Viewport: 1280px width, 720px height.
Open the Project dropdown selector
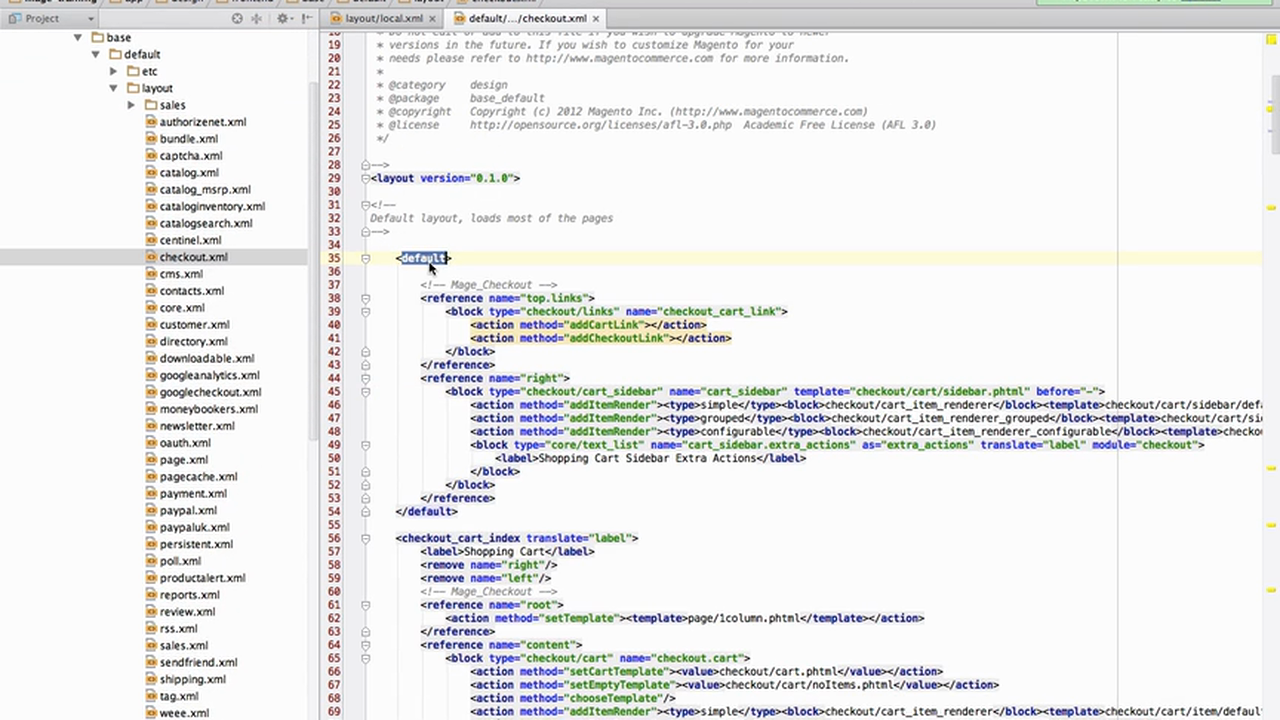pyautogui.click(x=90, y=18)
